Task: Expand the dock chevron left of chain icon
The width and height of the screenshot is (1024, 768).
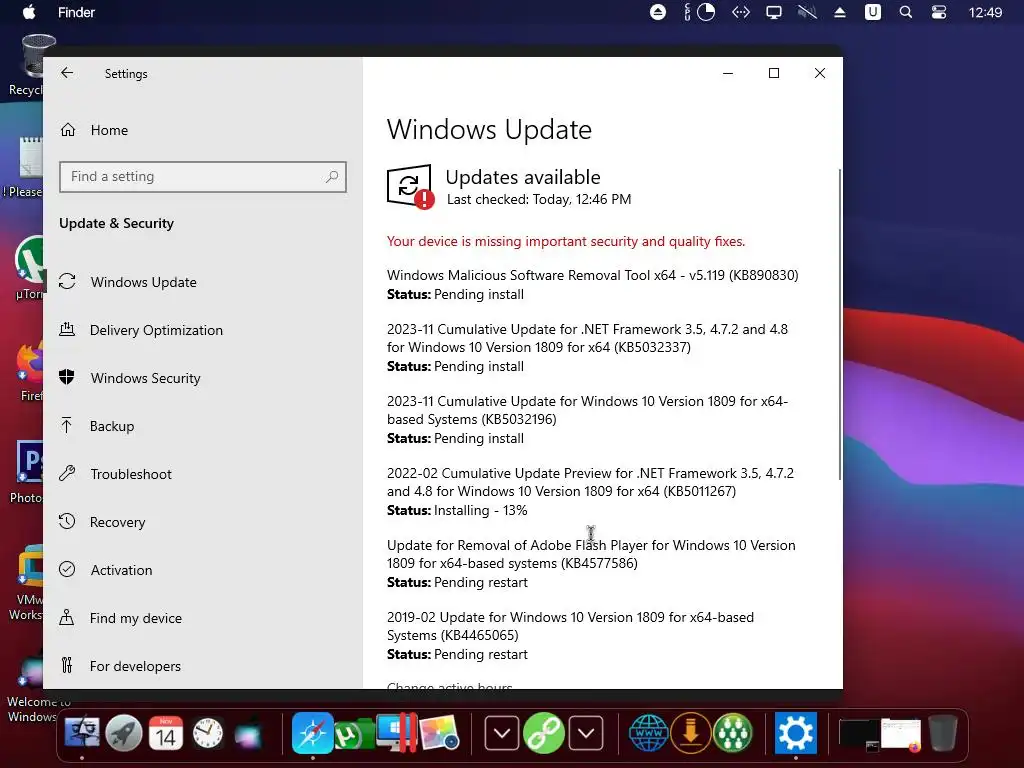Action: coord(502,733)
